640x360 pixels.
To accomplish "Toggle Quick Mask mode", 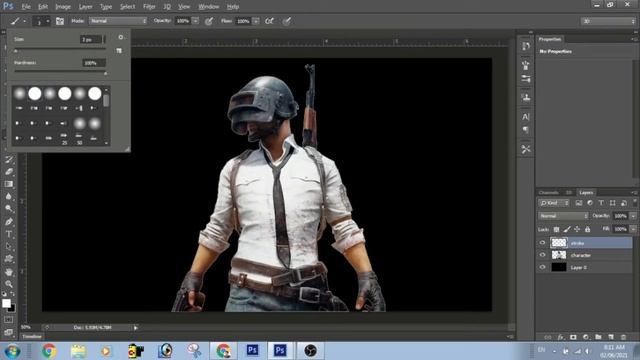I will [9, 320].
